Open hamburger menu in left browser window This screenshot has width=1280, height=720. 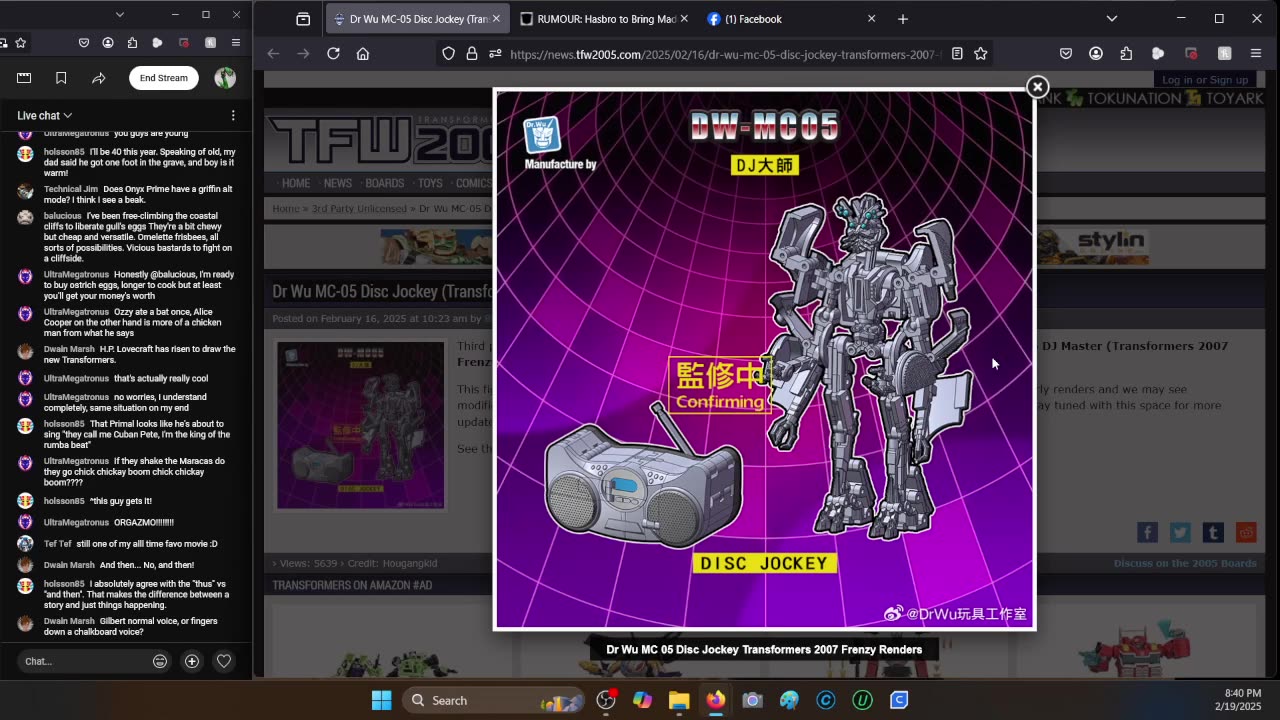click(x=236, y=43)
